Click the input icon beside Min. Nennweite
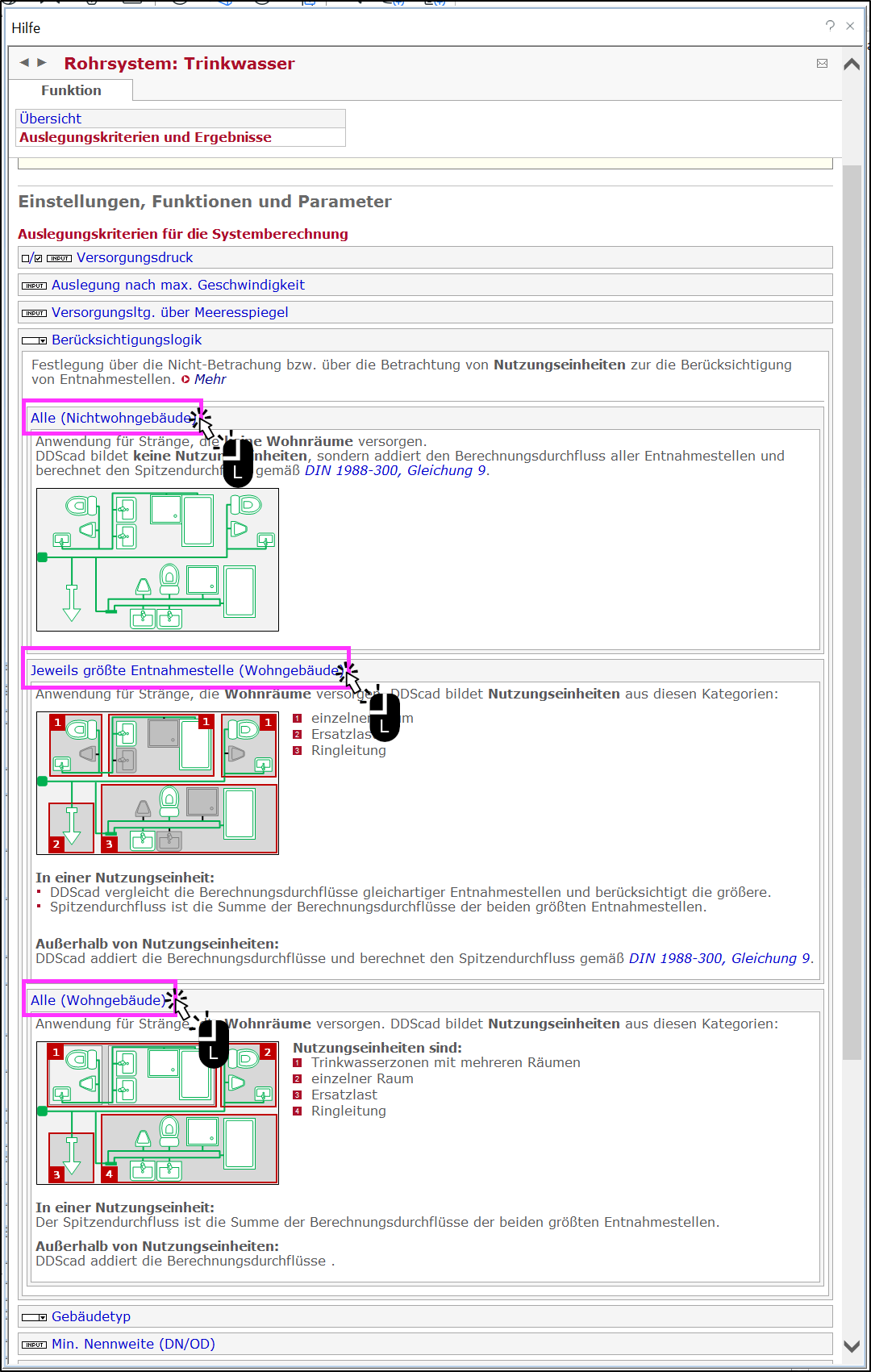The image size is (871, 1372). [x=35, y=1345]
